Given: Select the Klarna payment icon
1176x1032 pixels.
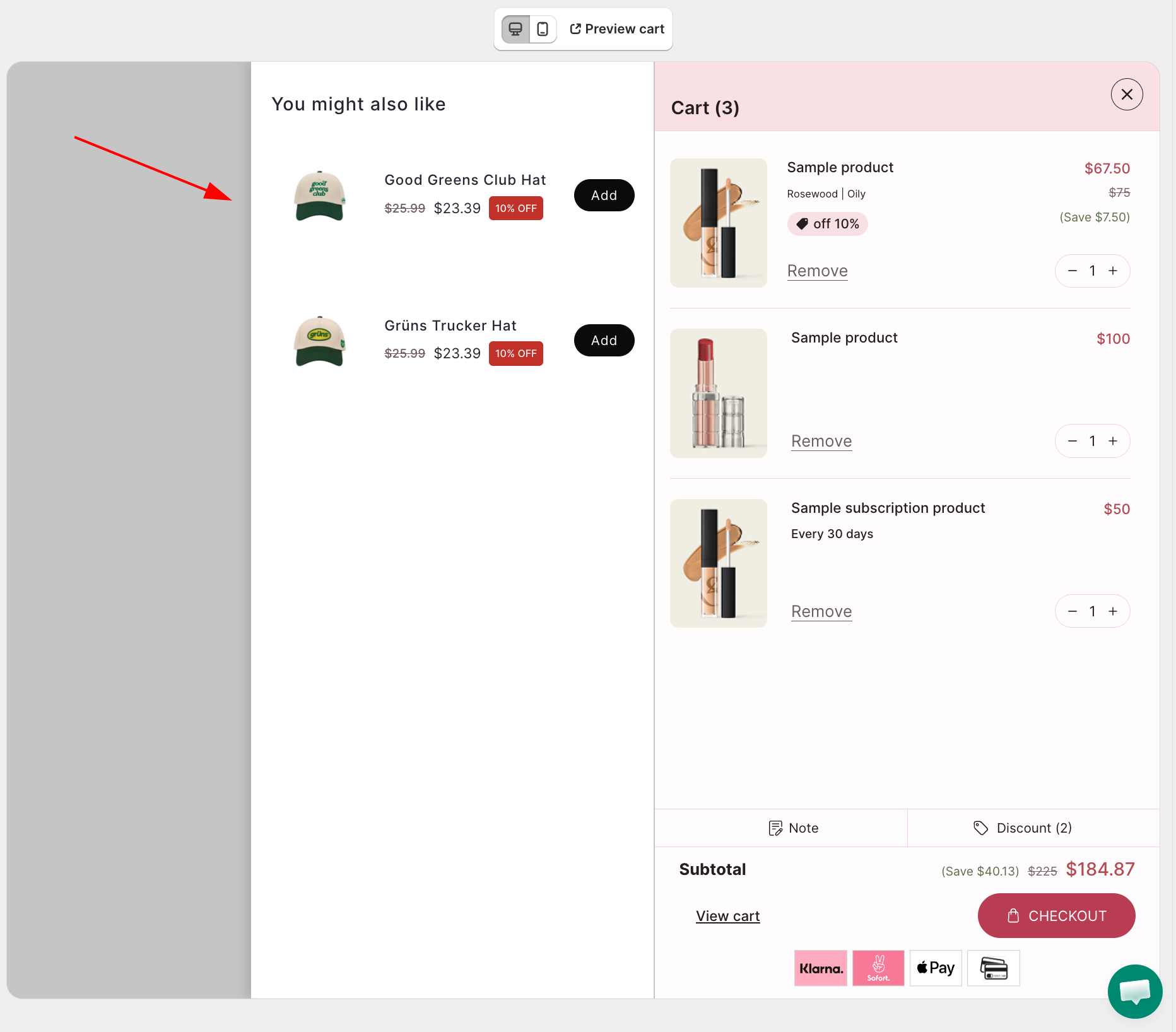Looking at the screenshot, I should click(820, 968).
